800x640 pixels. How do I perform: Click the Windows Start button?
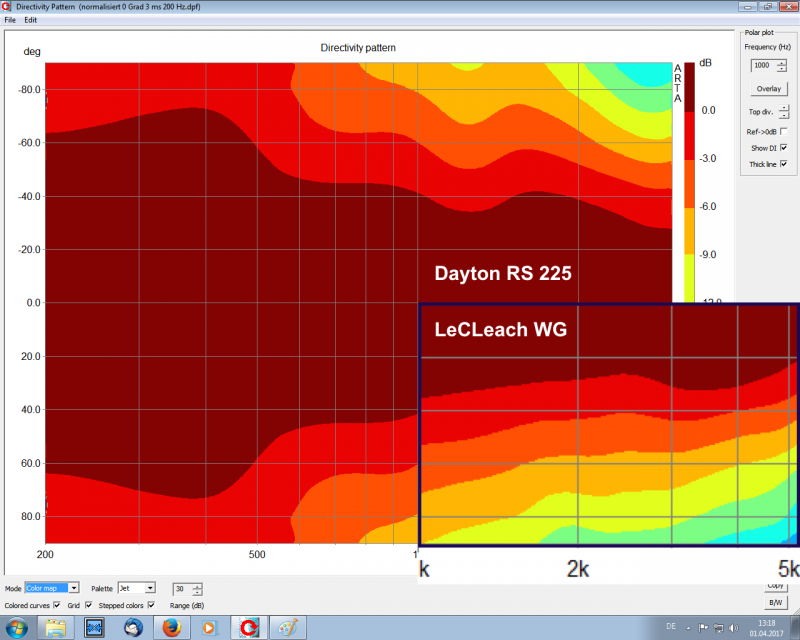click(x=18, y=627)
